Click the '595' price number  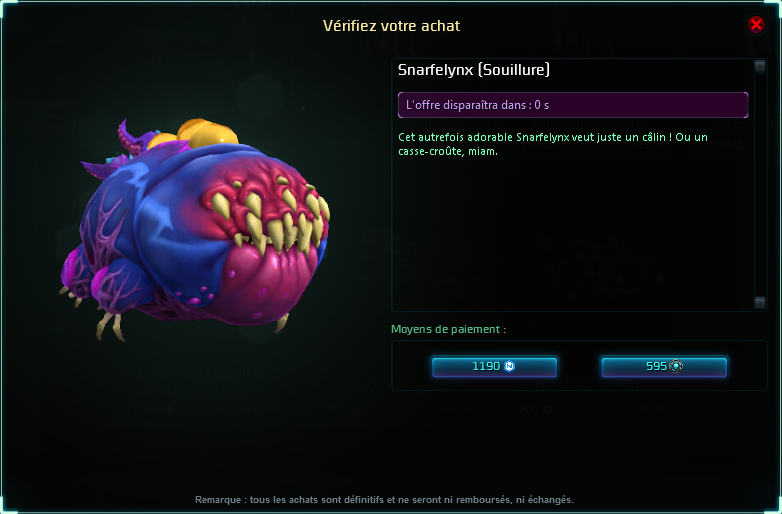pos(656,366)
